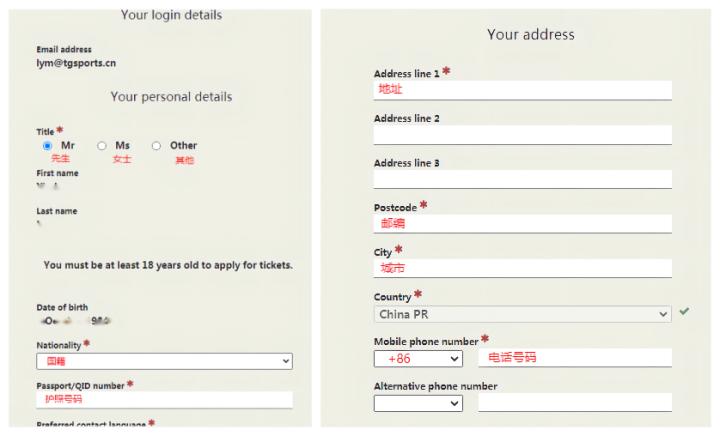Click the Postcode input field
Screen dimensions: 720x436
tap(522, 224)
